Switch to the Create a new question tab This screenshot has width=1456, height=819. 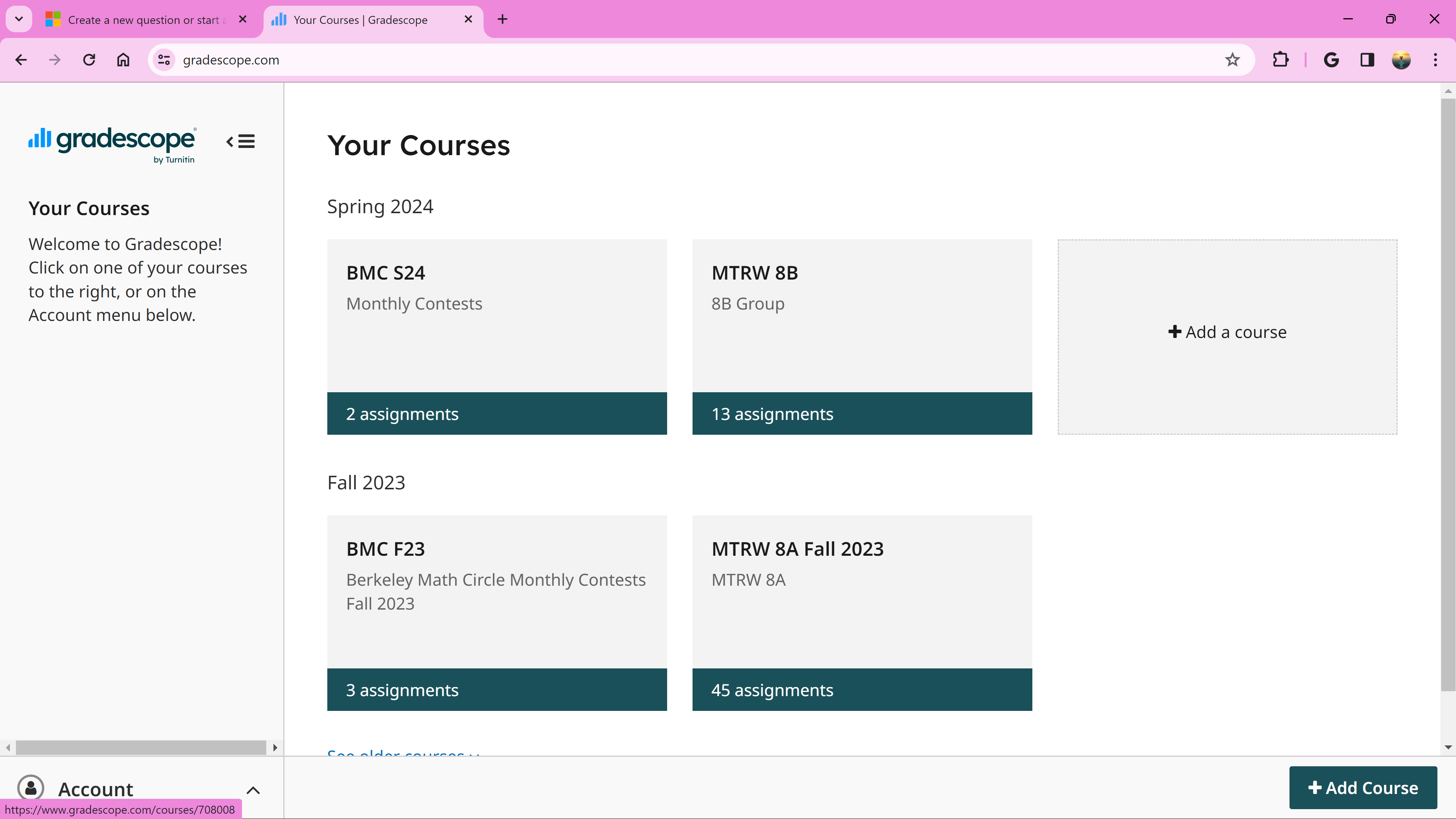[146, 20]
